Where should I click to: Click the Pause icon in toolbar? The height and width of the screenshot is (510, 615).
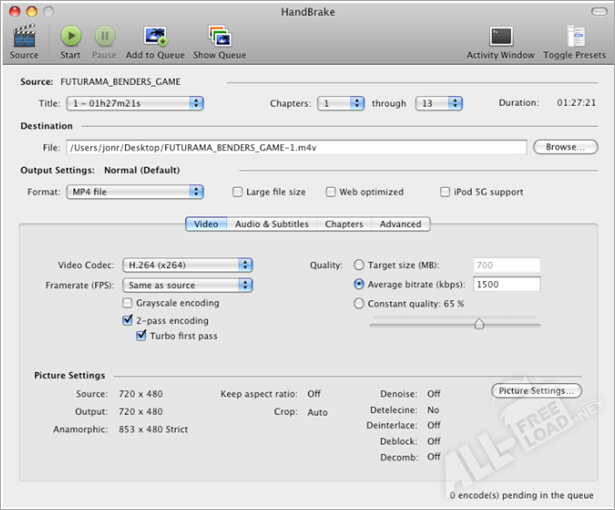coord(104,36)
